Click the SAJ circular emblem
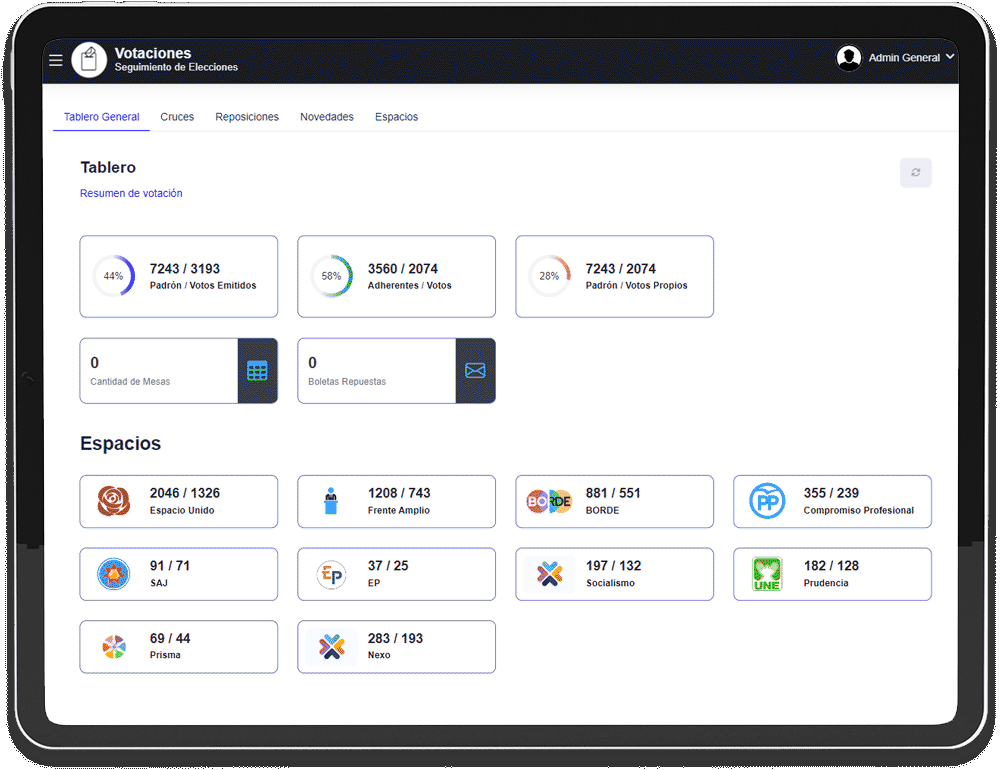 tap(114, 574)
